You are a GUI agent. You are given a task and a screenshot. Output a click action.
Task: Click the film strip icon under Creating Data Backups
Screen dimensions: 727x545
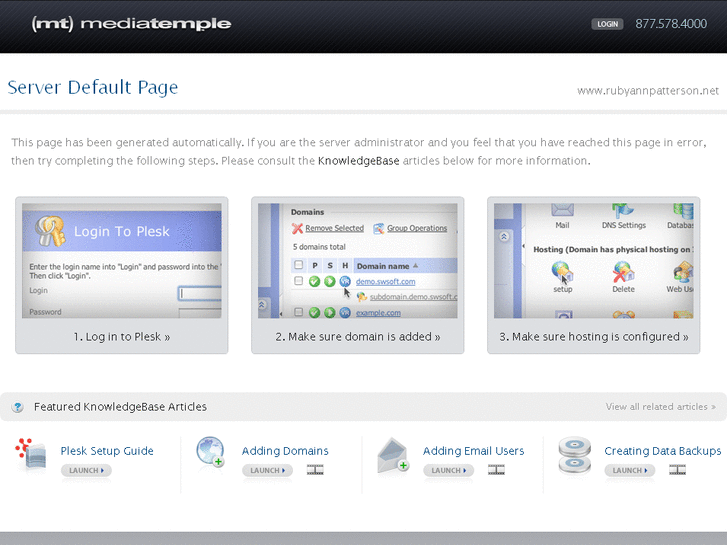(x=677, y=470)
